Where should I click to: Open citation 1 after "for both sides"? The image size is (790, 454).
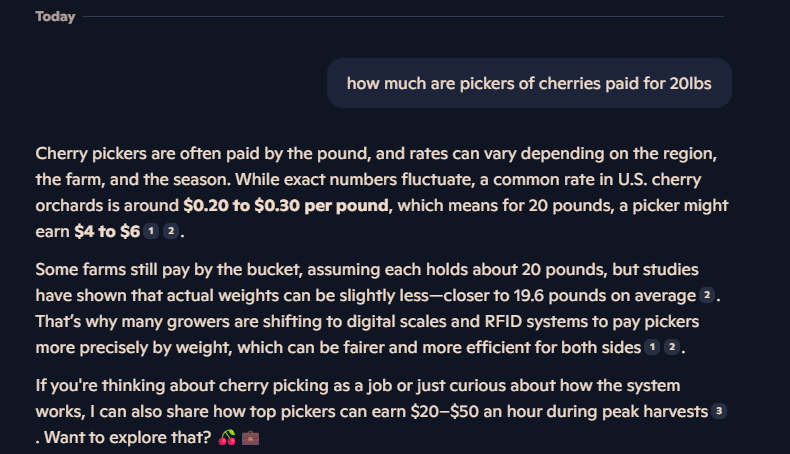tap(652, 348)
